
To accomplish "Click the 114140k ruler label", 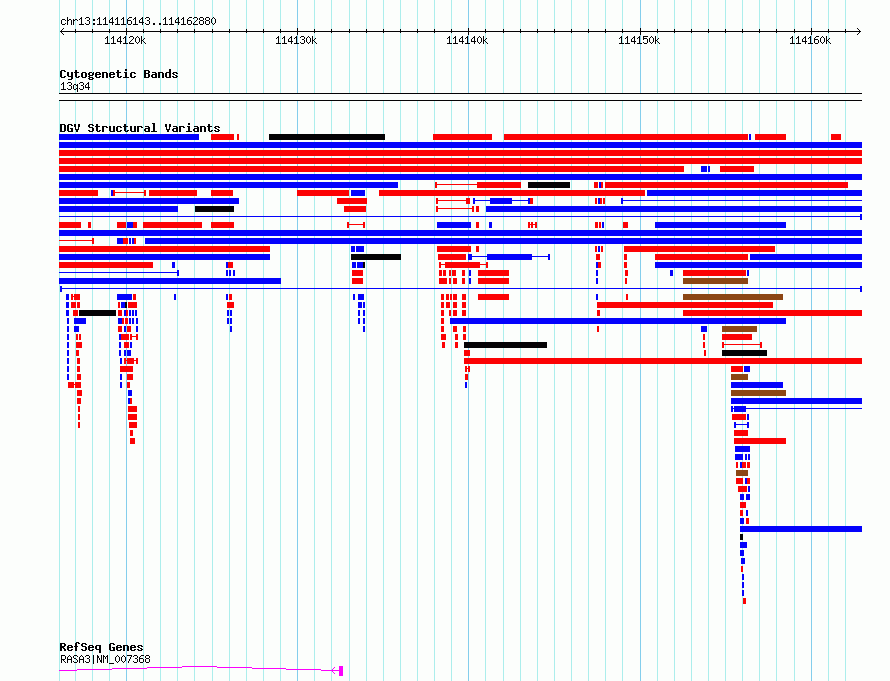I will [467, 40].
